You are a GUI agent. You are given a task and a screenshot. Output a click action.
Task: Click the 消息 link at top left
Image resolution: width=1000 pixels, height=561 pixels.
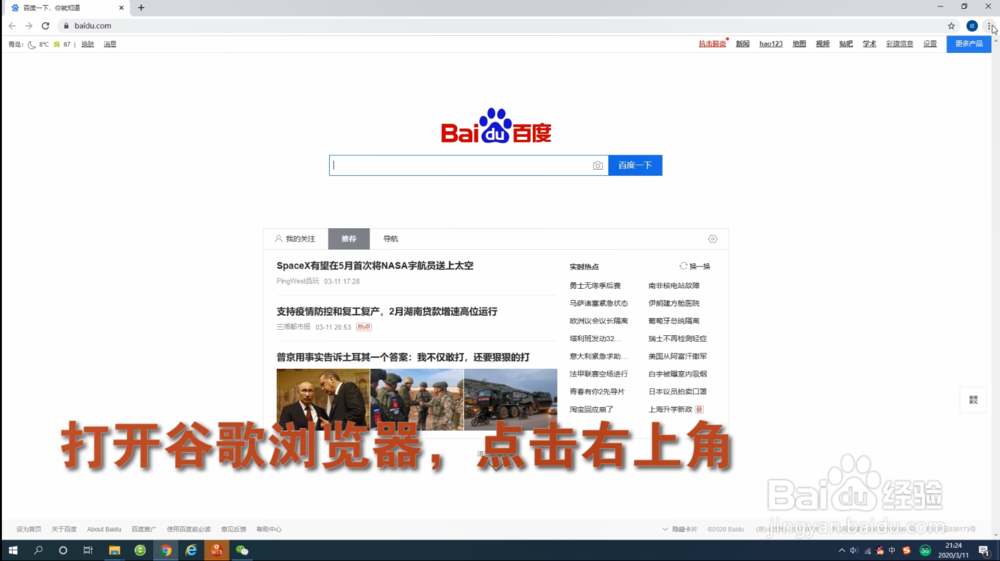click(110, 45)
